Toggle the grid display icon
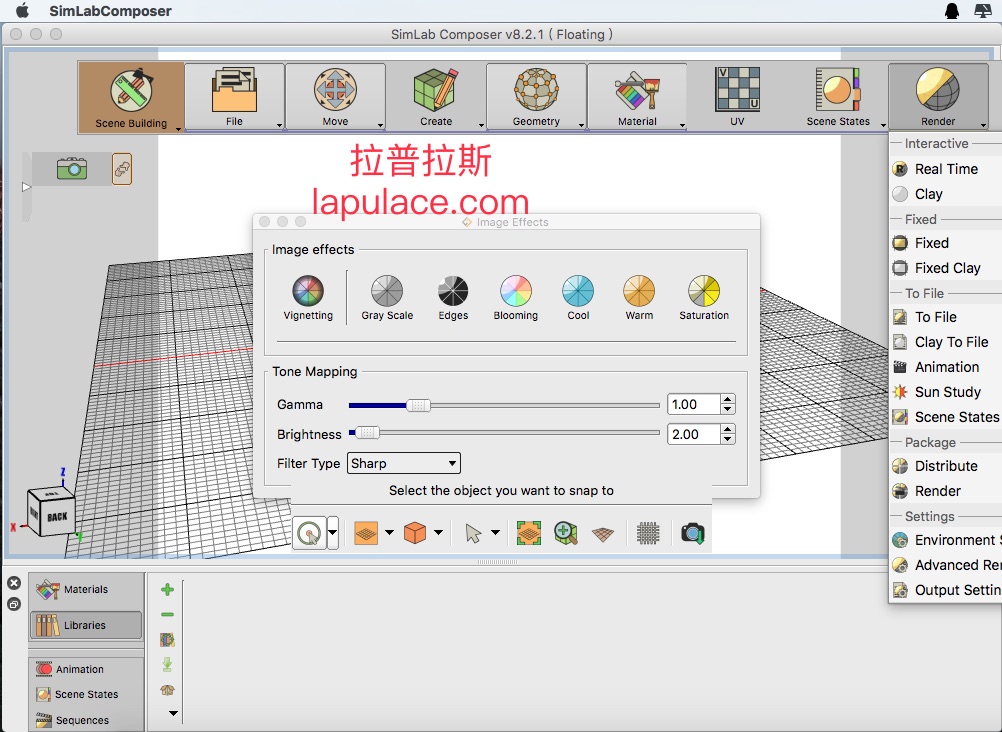Image resolution: width=1002 pixels, height=732 pixels. point(648,533)
